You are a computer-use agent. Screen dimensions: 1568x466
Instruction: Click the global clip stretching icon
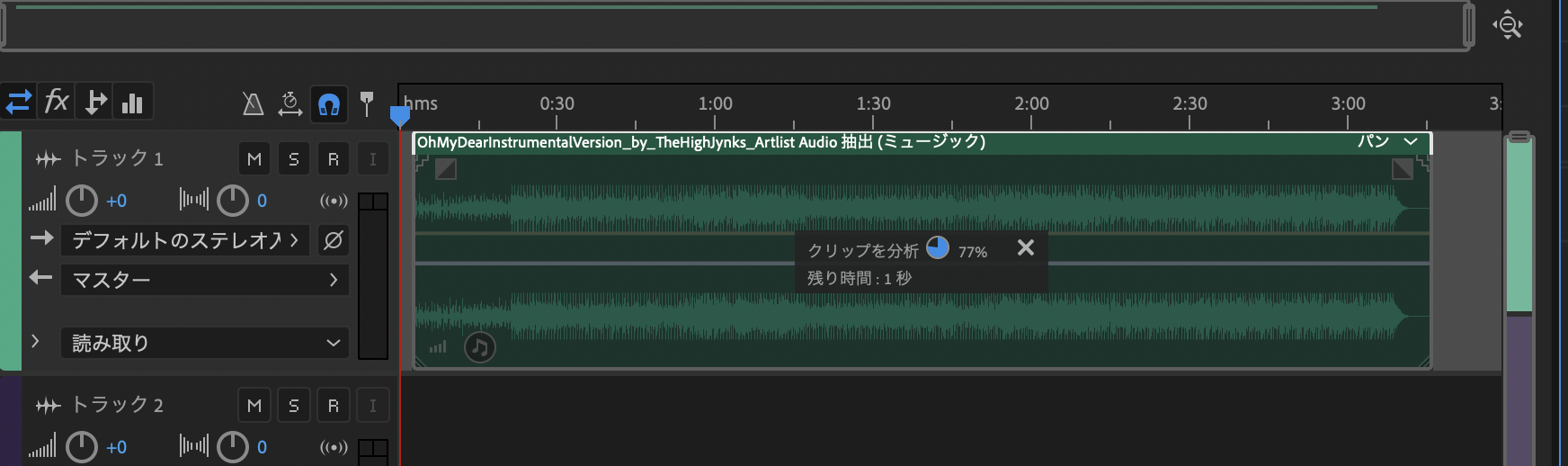pos(290,104)
